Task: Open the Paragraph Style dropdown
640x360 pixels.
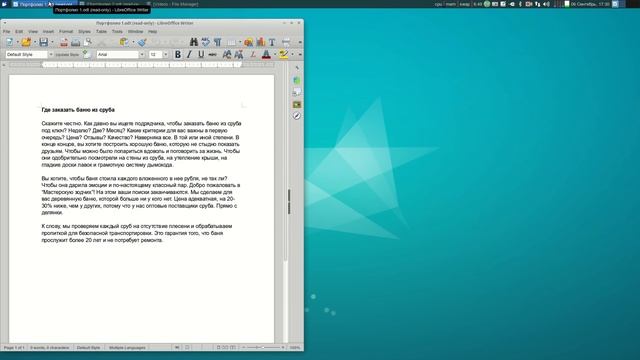Action: tap(51, 54)
